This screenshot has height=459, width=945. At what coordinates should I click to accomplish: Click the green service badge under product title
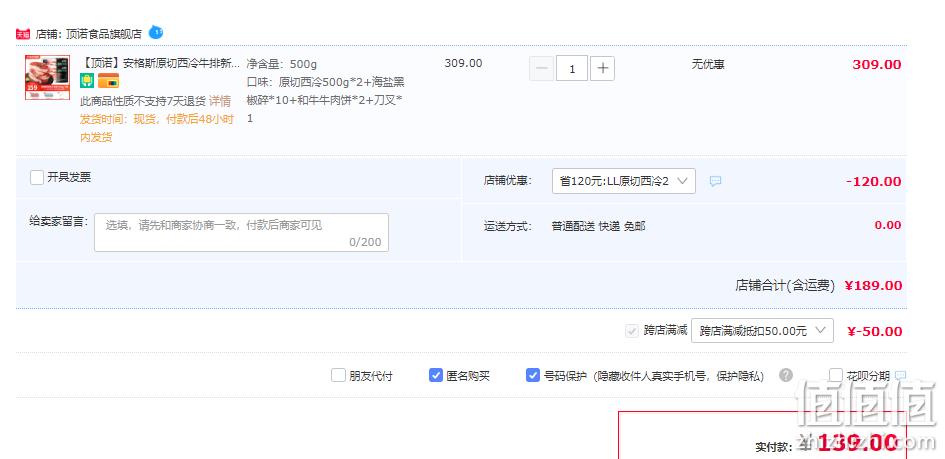87,81
